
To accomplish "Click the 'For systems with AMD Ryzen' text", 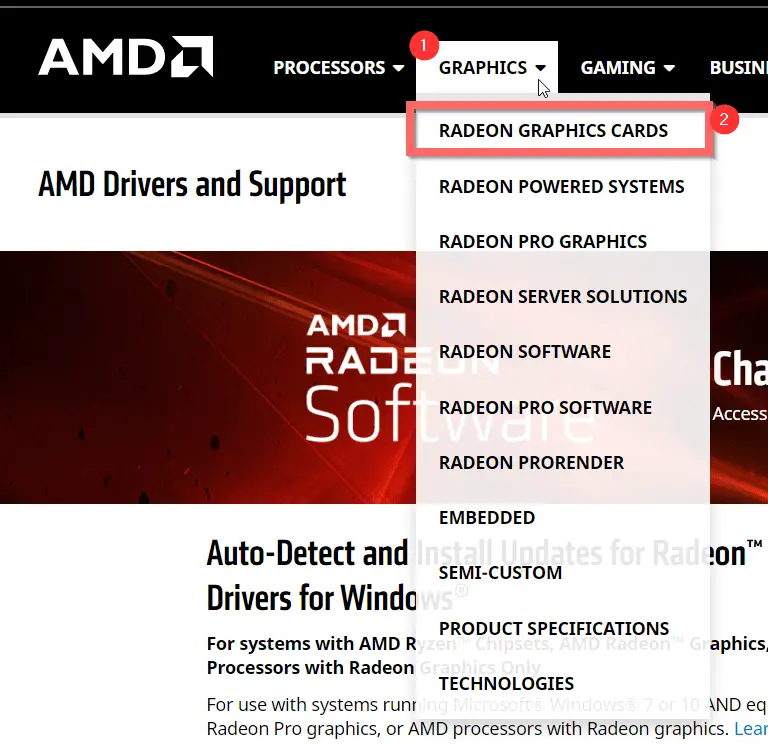I will pos(487,655).
